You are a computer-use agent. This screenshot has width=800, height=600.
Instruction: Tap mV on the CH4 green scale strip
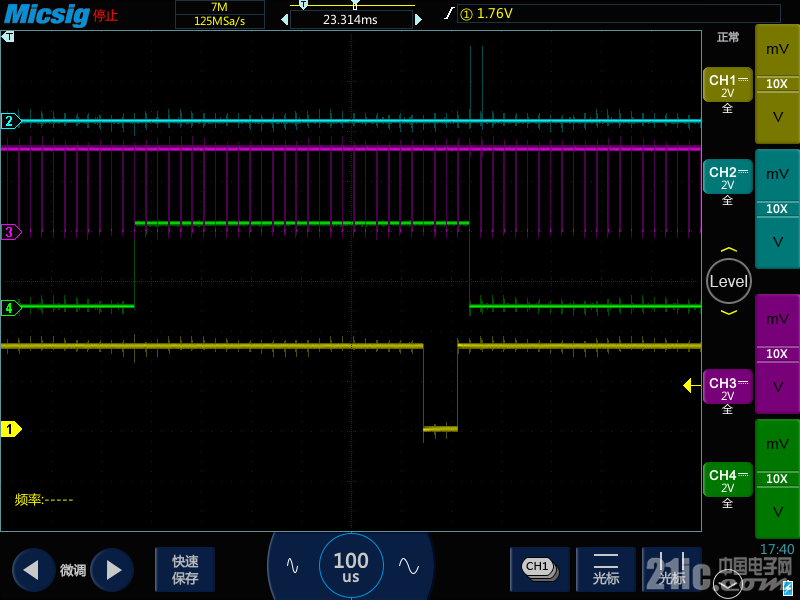pos(777,444)
